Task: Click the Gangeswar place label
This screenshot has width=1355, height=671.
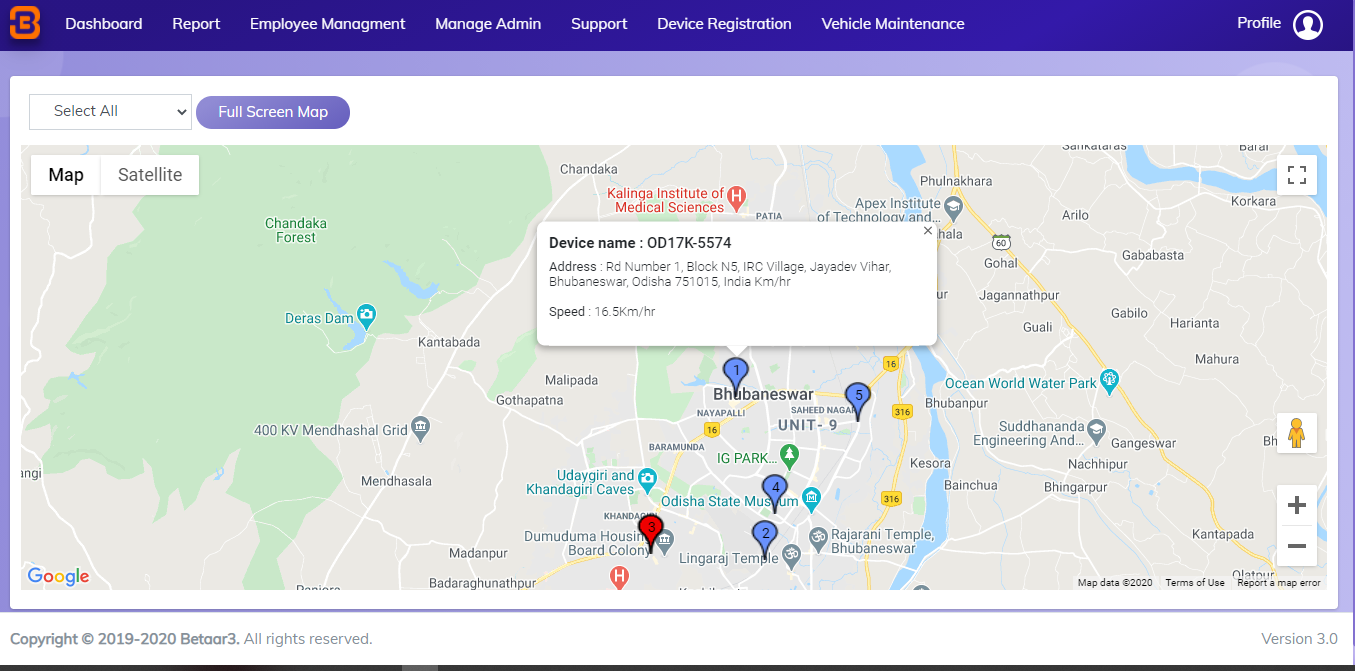Action: click(x=1143, y=444)
